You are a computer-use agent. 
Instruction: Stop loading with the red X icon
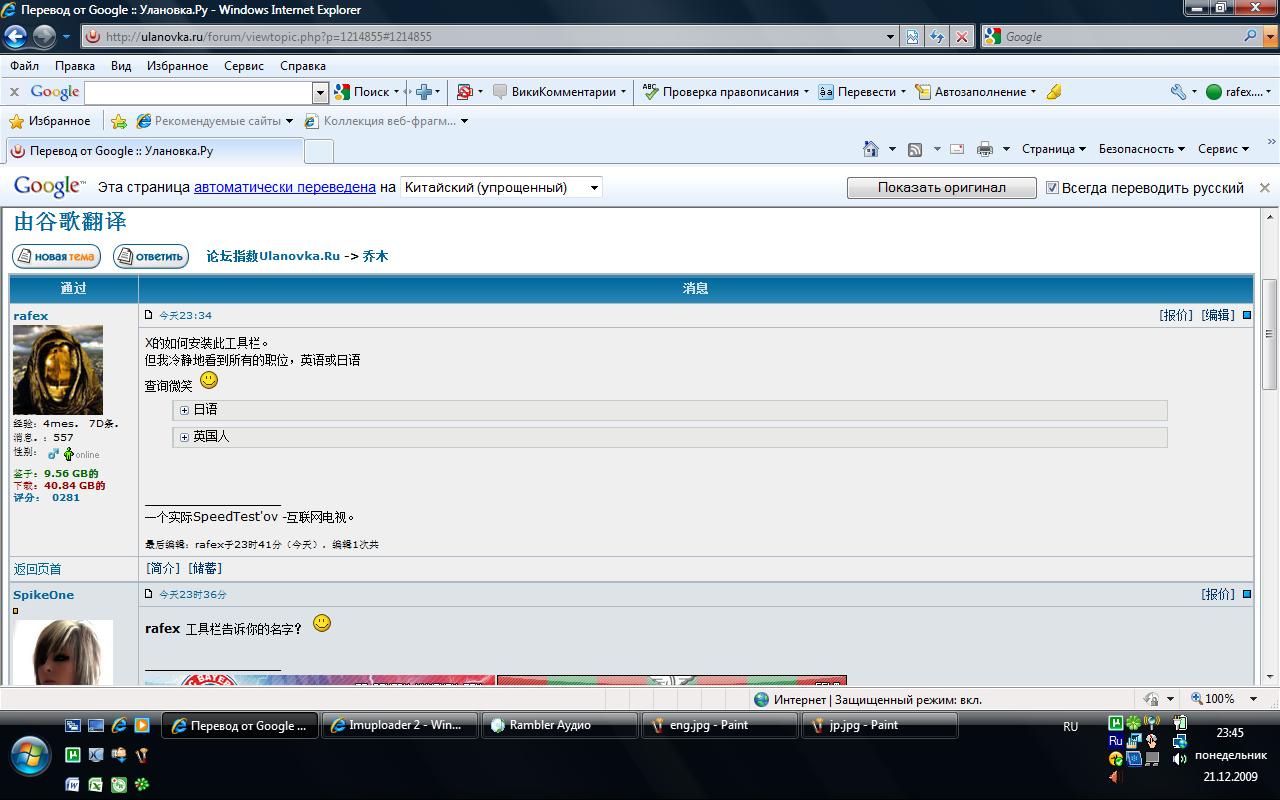pyautogui.click(x=961, y=37)
